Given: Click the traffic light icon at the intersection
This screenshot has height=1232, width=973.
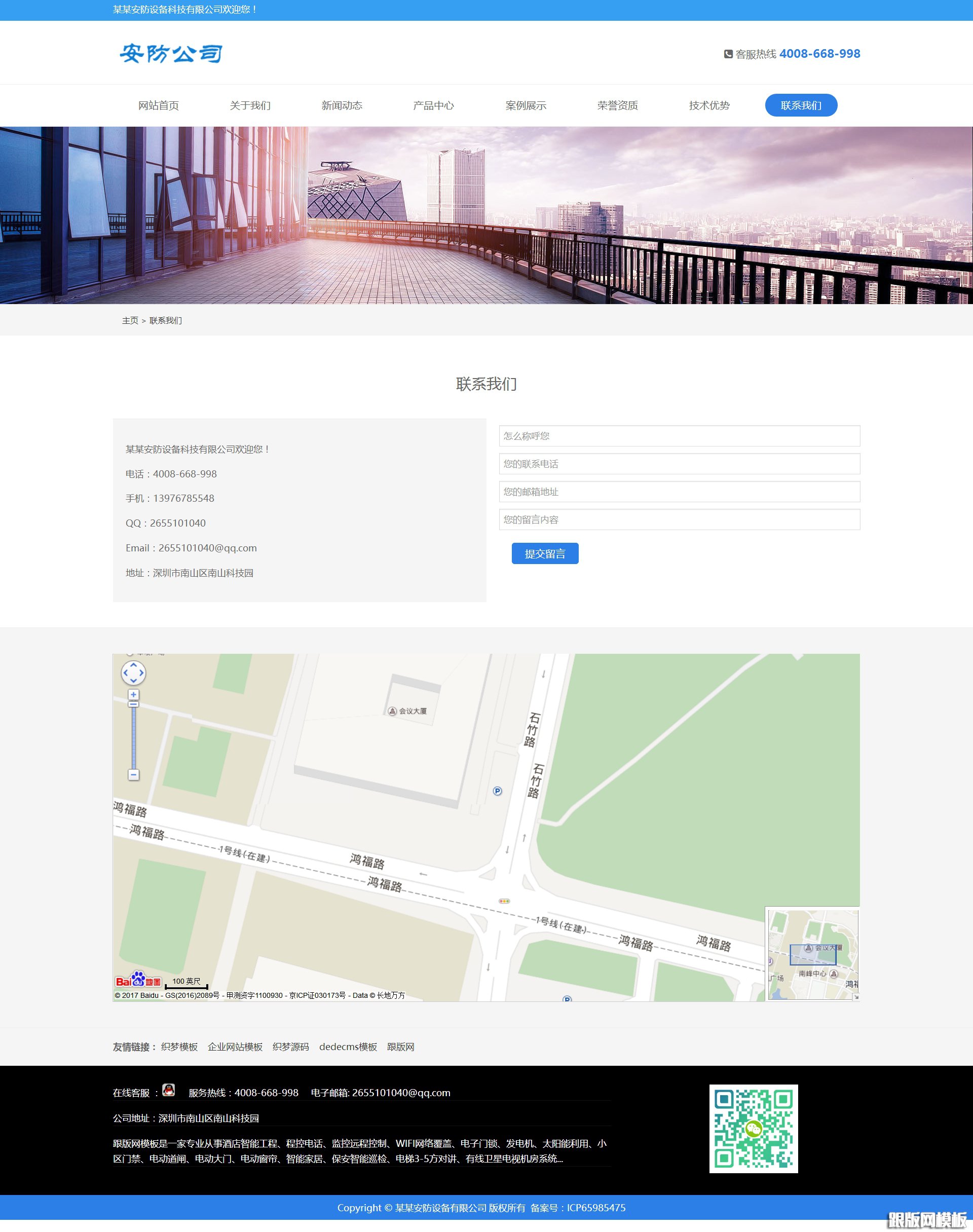Looking at the screenshot, I should (504, 901).
